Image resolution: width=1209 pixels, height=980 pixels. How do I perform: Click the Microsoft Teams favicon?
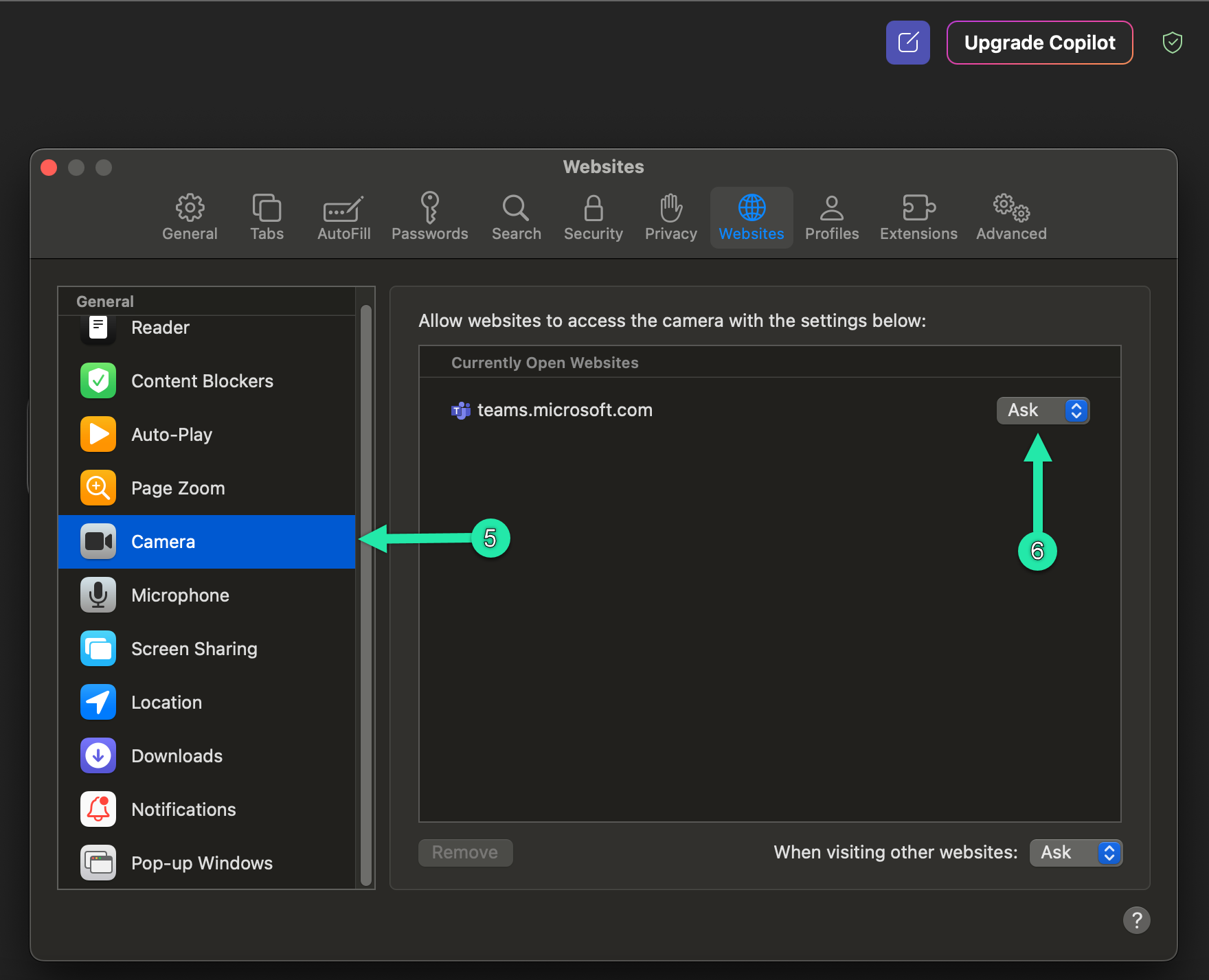(461, 411)
